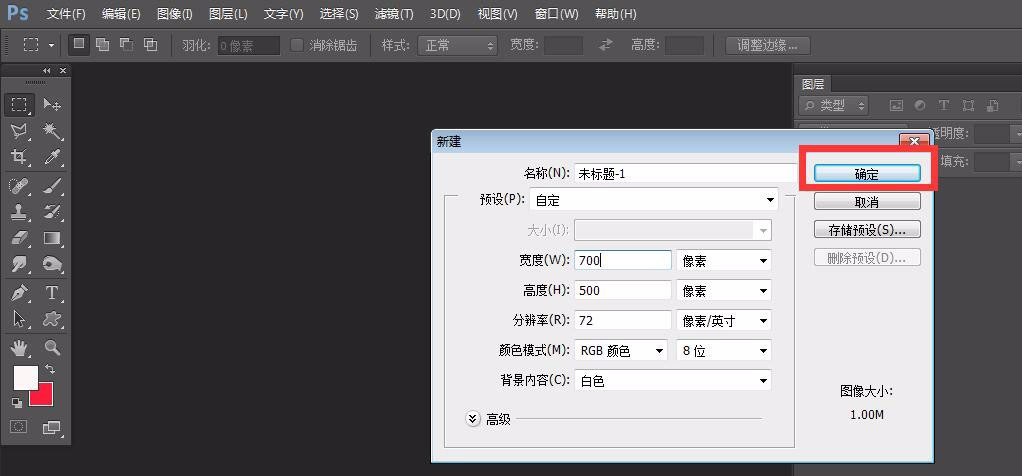Filter layers by type layers icon
This screenshot has height=476, width=1022.
943,105
